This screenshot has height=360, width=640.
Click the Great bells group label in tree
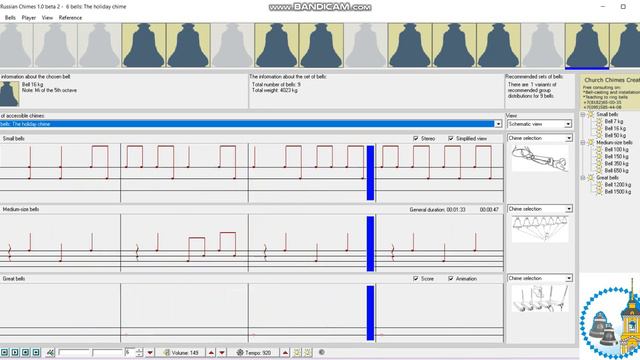[x=607, y=178]
